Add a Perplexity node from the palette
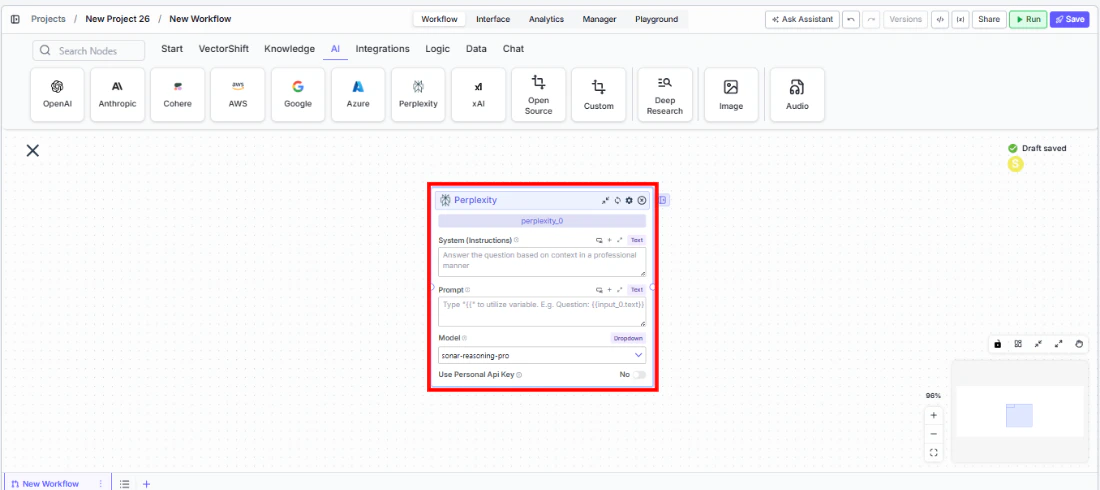Viewport: 1100px width, 490px height. [x=418, y=95]
